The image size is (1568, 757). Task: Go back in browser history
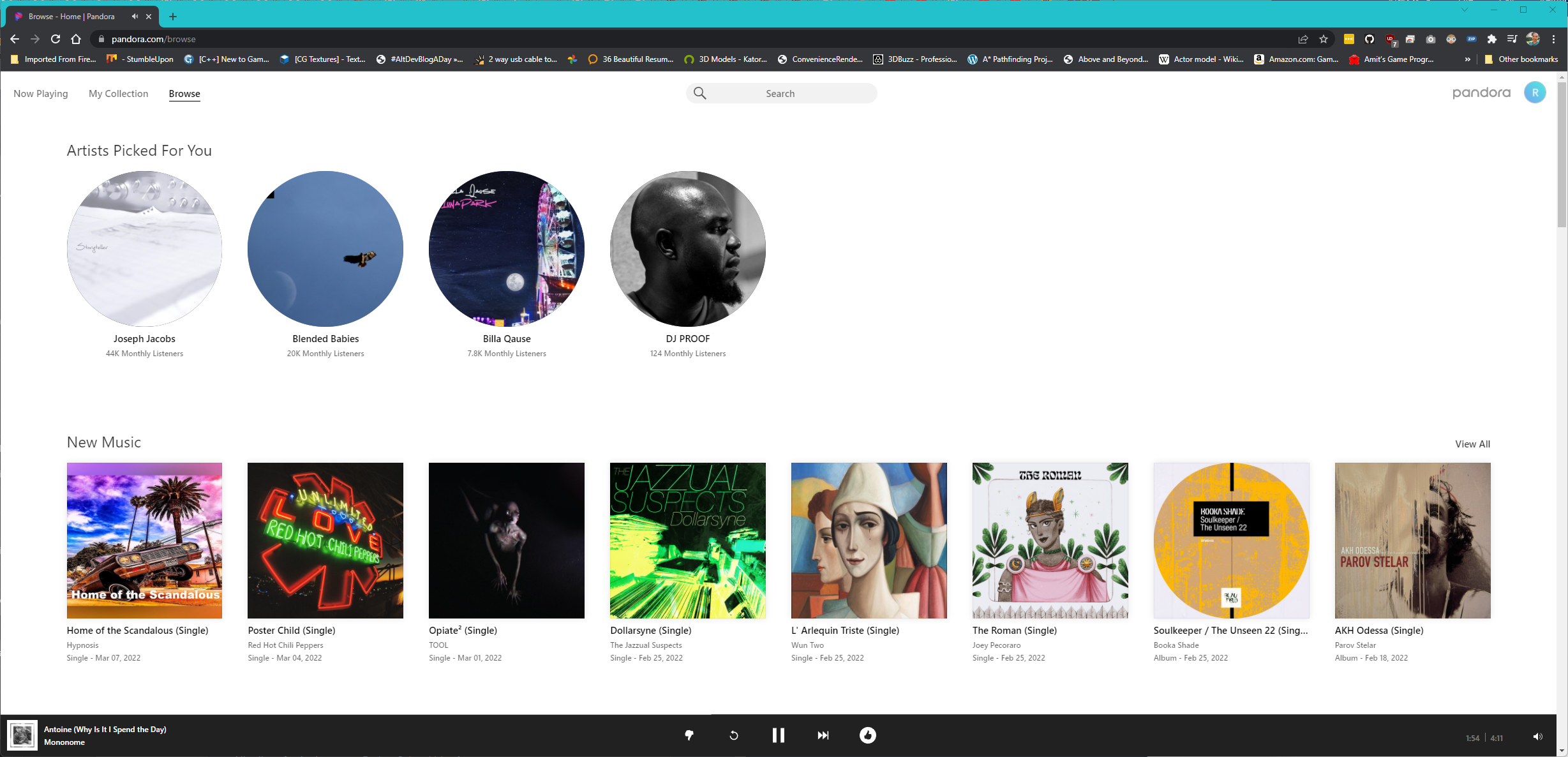click(x=15, y=39)
